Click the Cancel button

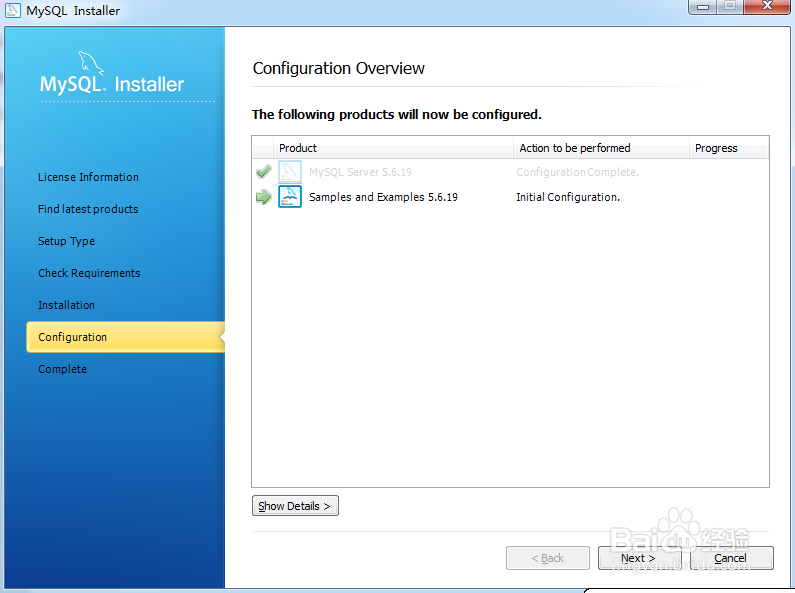(732, 558)
